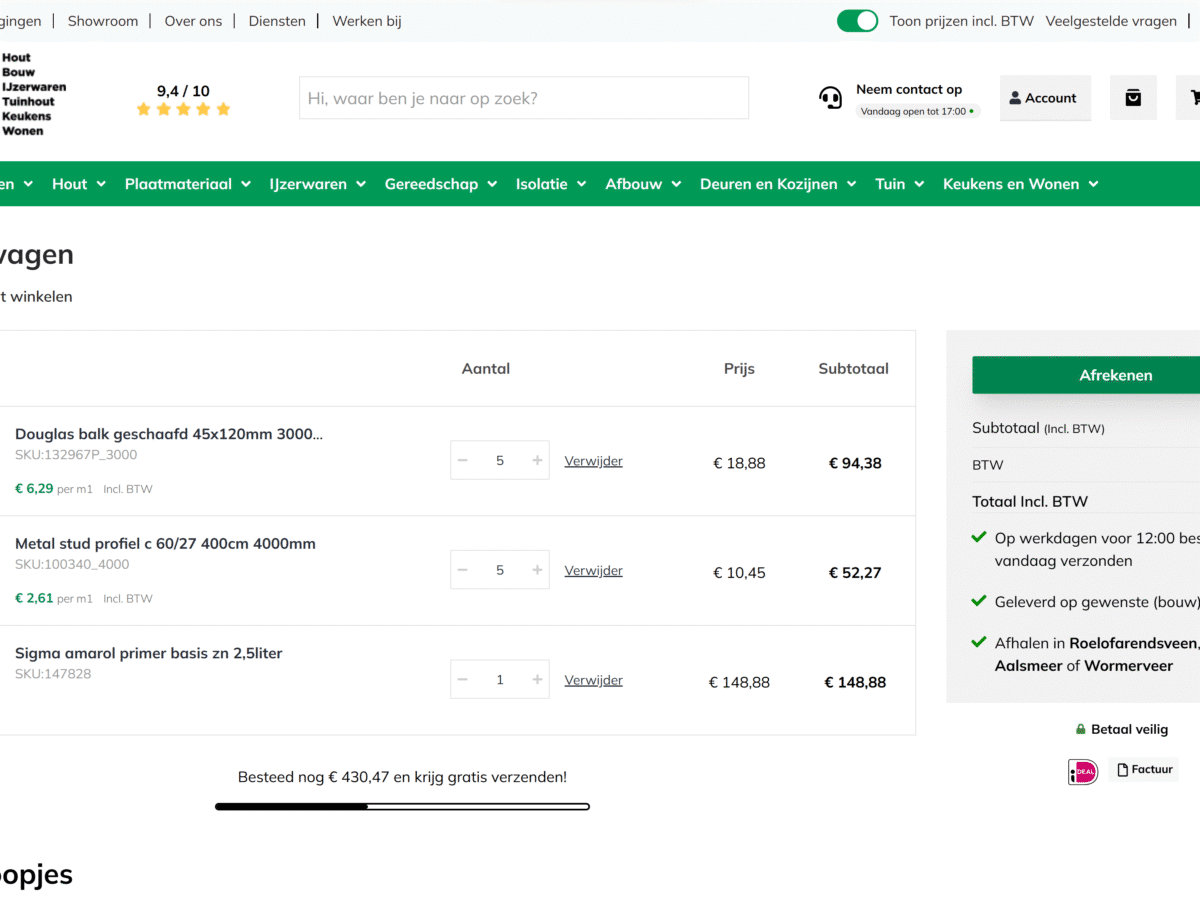Click the five-star rating icons

tap(183, 109)
